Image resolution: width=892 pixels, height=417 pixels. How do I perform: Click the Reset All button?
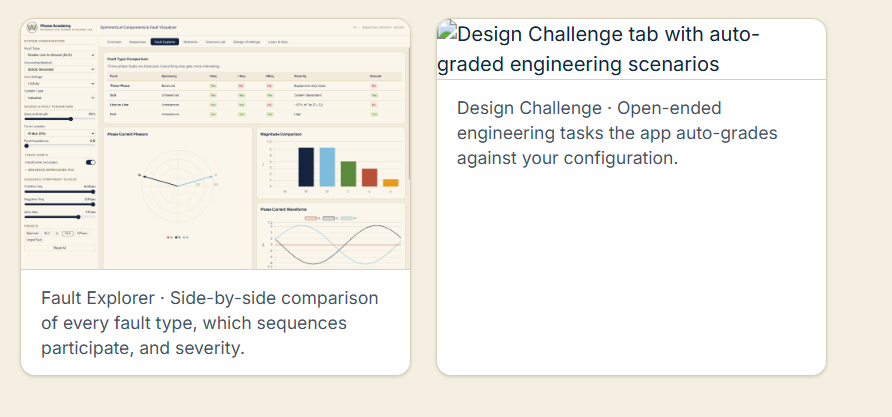click(x=60, y=248)
